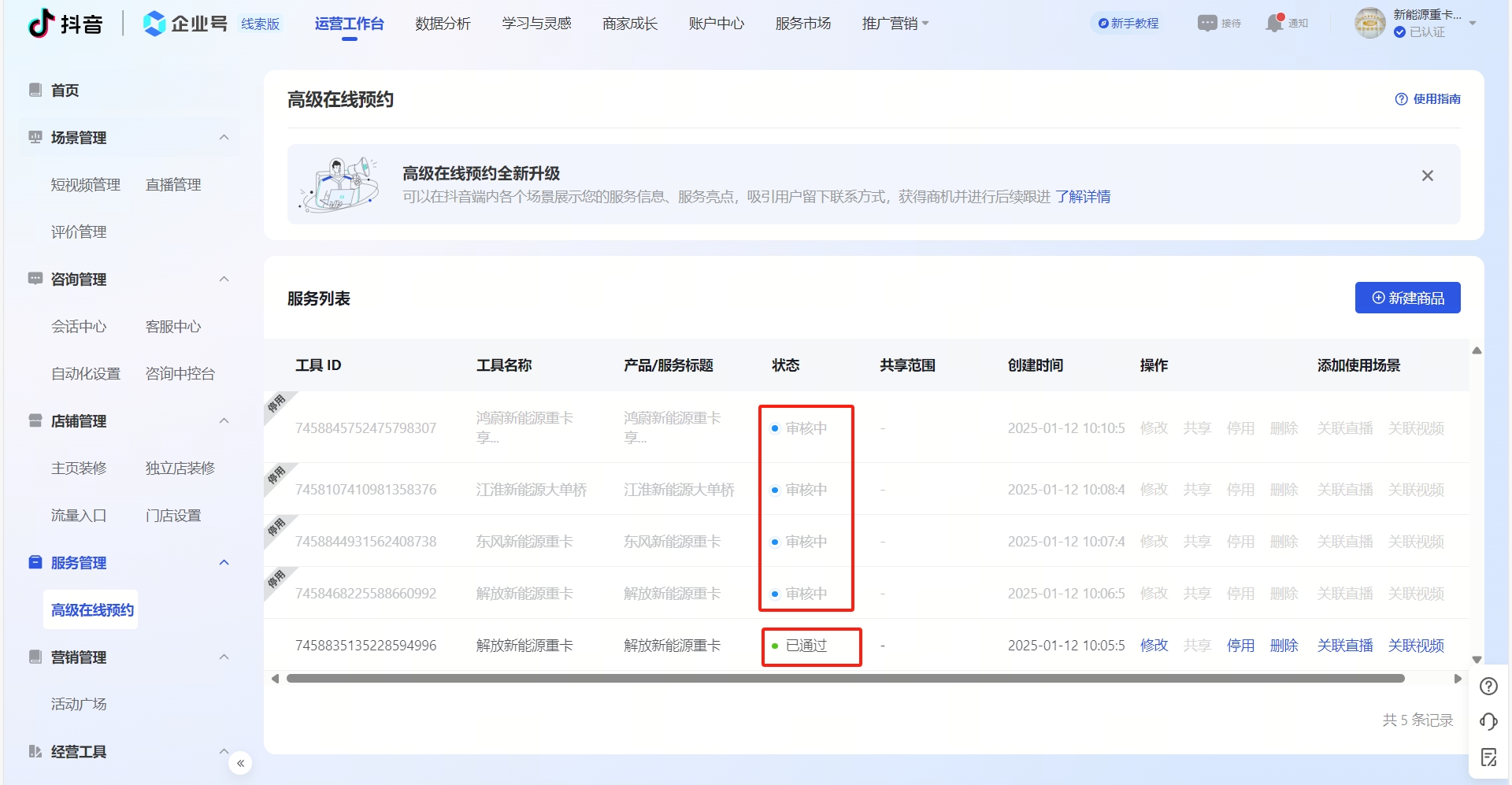This screenshot has height=785, width=1512.
Task: Open the 推广营销 dropdown menu
Action: pyautogui.click(x=895, y=24)
